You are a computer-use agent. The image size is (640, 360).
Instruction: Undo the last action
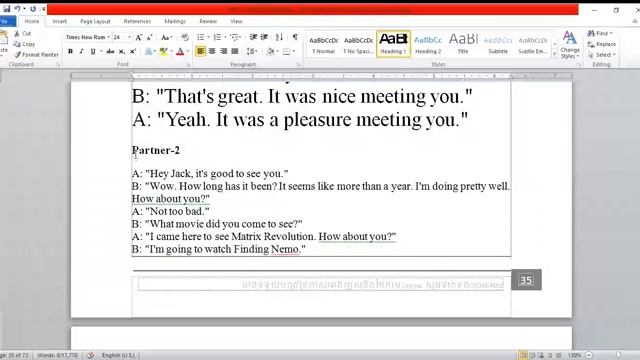pos(17,9)
